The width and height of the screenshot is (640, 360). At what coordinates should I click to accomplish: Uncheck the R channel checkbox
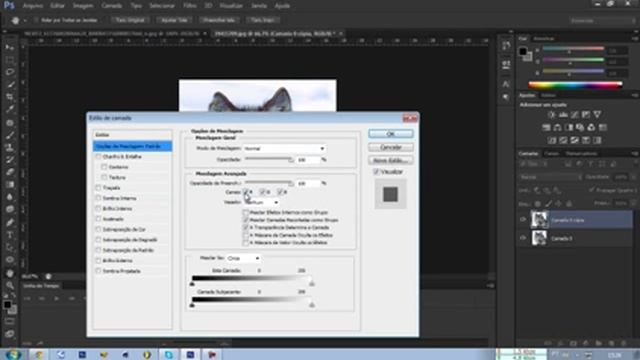tap(246, 192)
